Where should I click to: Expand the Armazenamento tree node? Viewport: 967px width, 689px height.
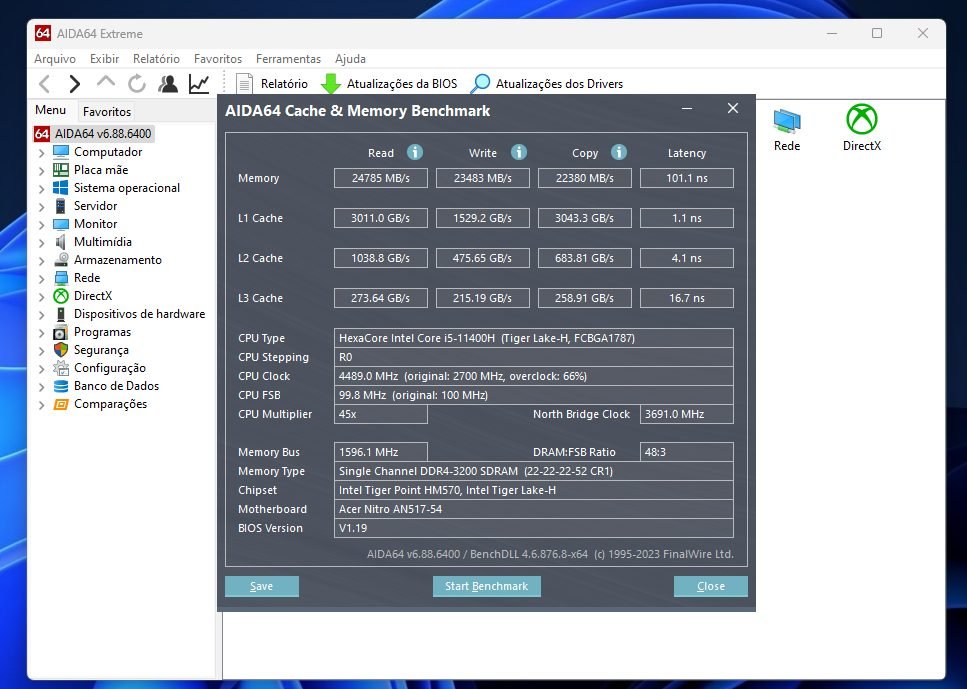coord(41,261)
